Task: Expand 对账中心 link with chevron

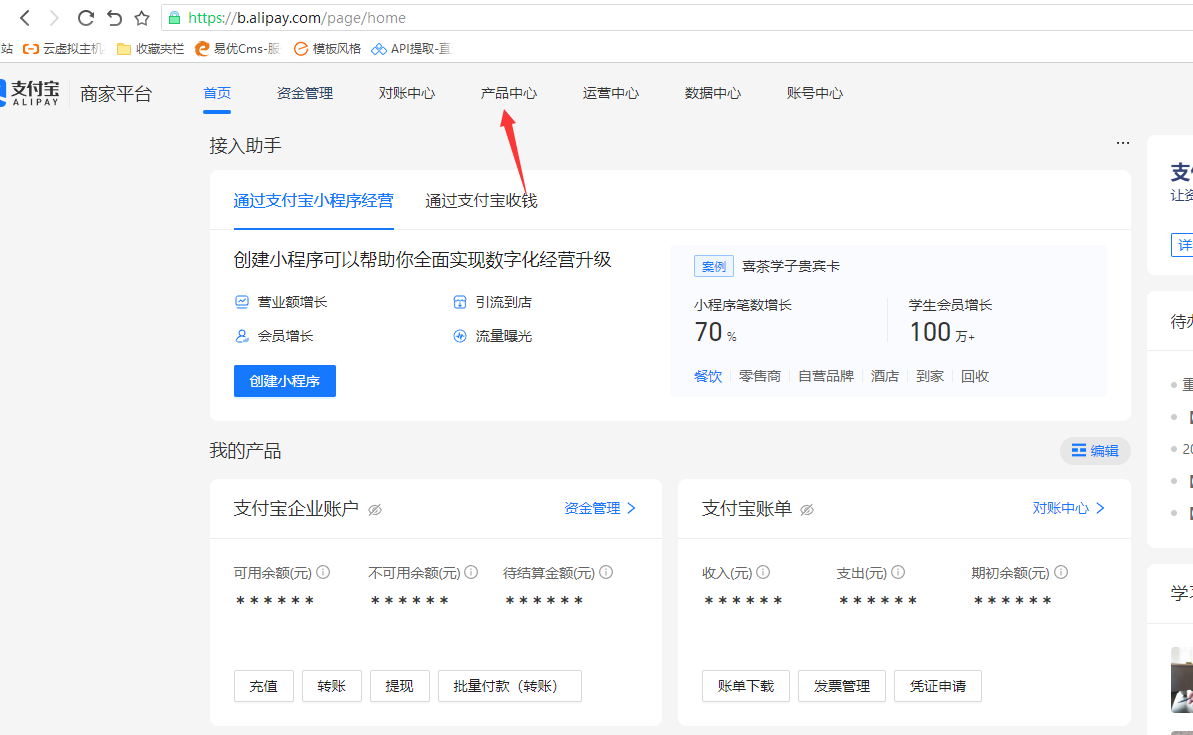Action: click(1069, 508)
